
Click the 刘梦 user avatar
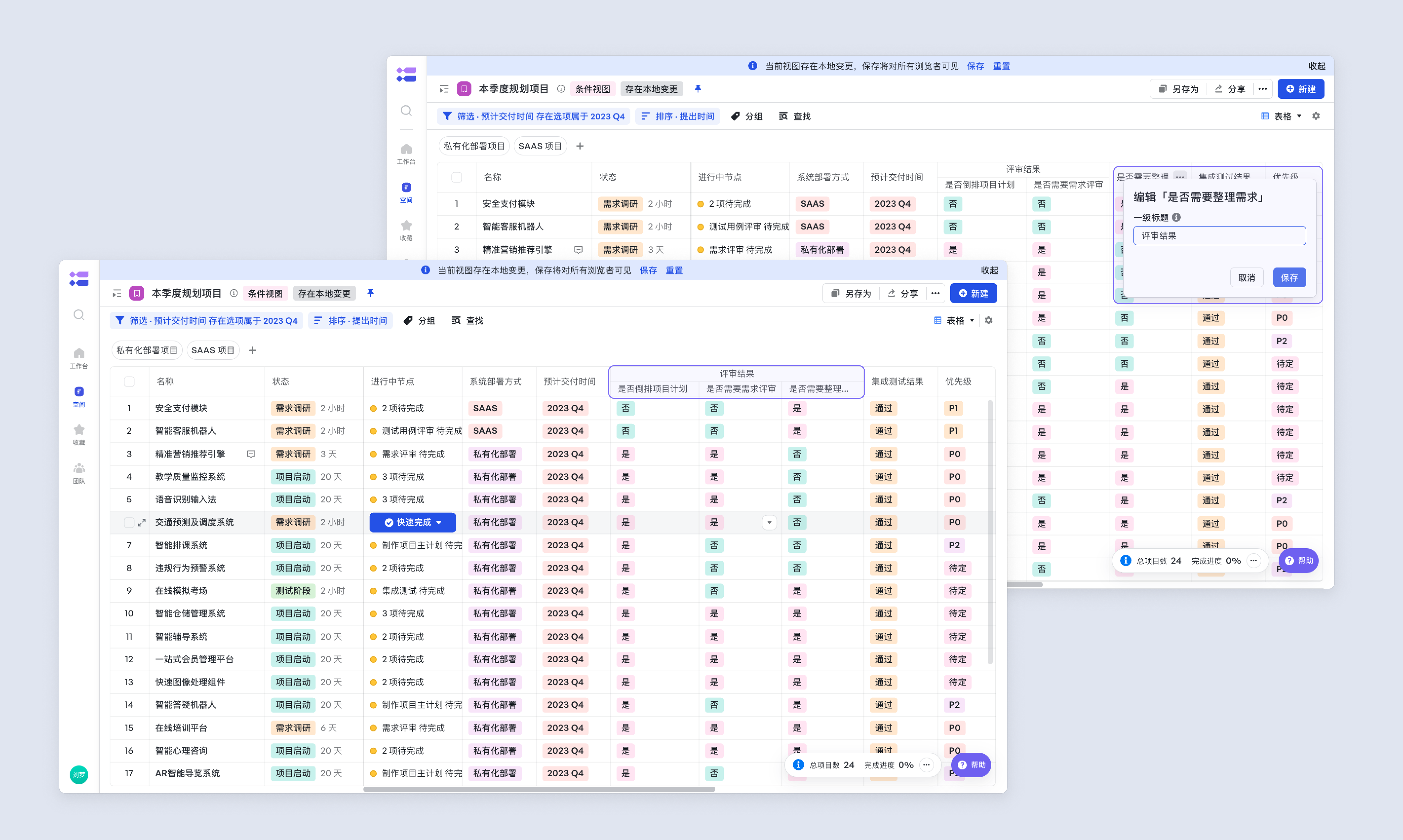pyautogui.click(x=79, y=774)
